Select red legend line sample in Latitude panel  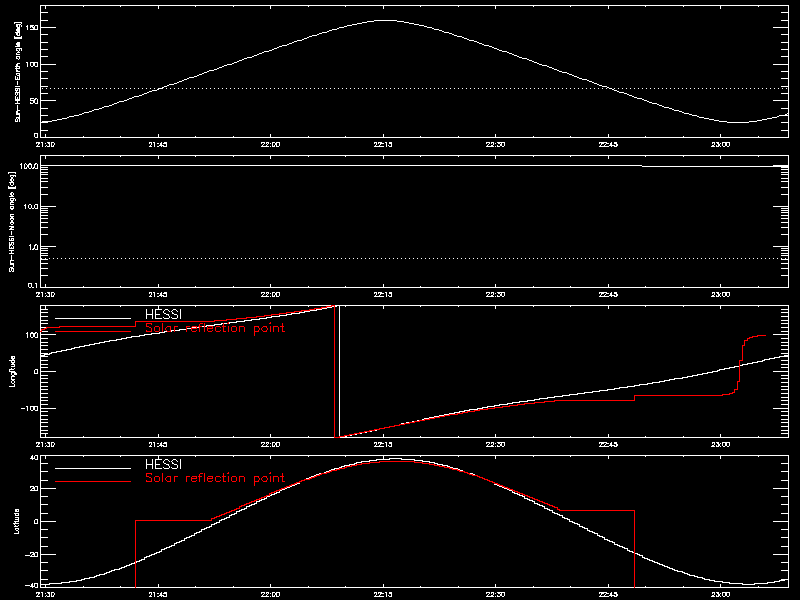(x=93, y=482)
